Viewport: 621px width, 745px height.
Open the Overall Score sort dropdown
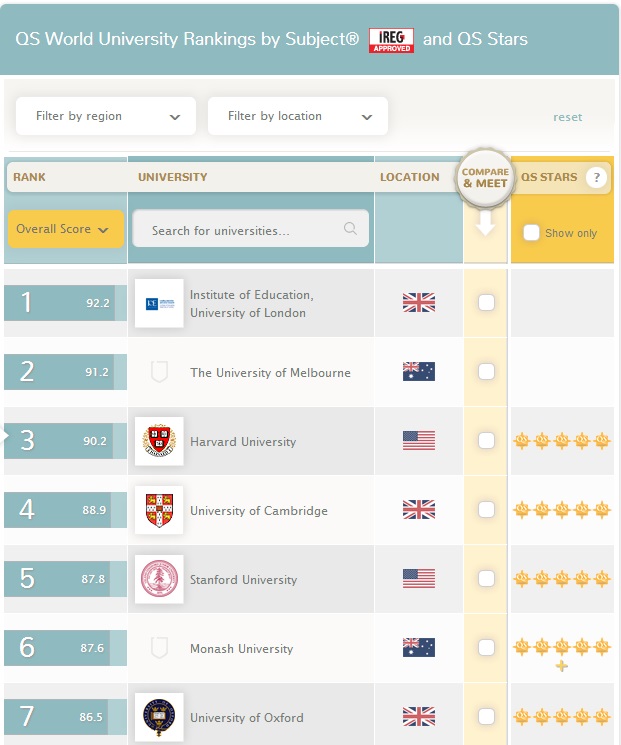pyautogui.click(x=65, y=229)
